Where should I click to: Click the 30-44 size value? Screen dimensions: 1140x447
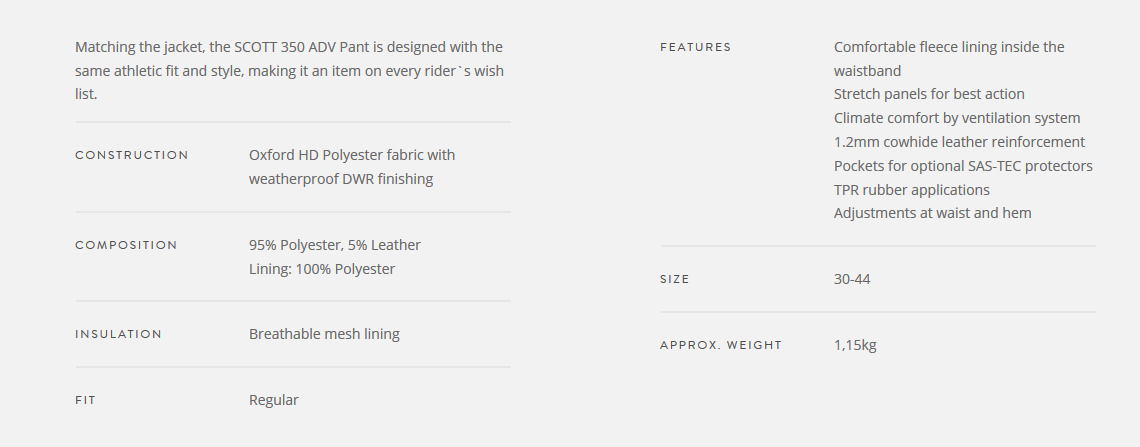(852, 279)
